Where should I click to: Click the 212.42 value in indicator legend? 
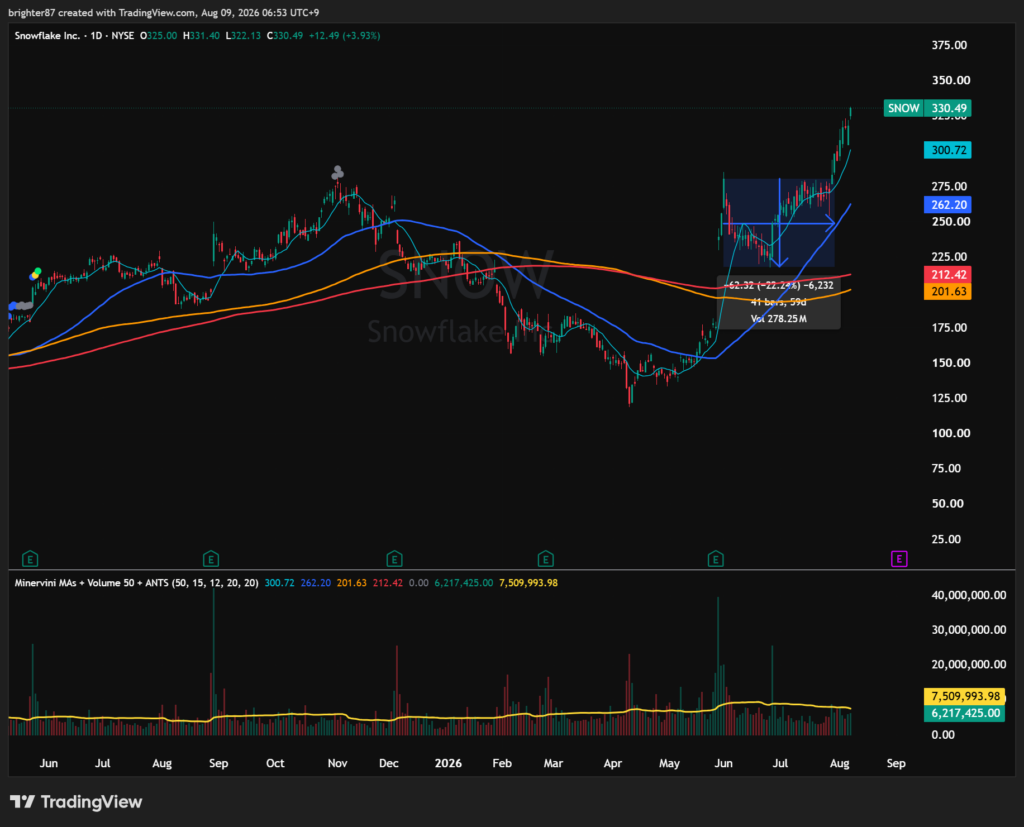[388, 583]
